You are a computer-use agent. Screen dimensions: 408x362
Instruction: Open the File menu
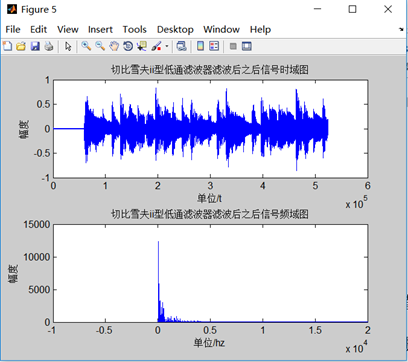(x=13, y=29)
